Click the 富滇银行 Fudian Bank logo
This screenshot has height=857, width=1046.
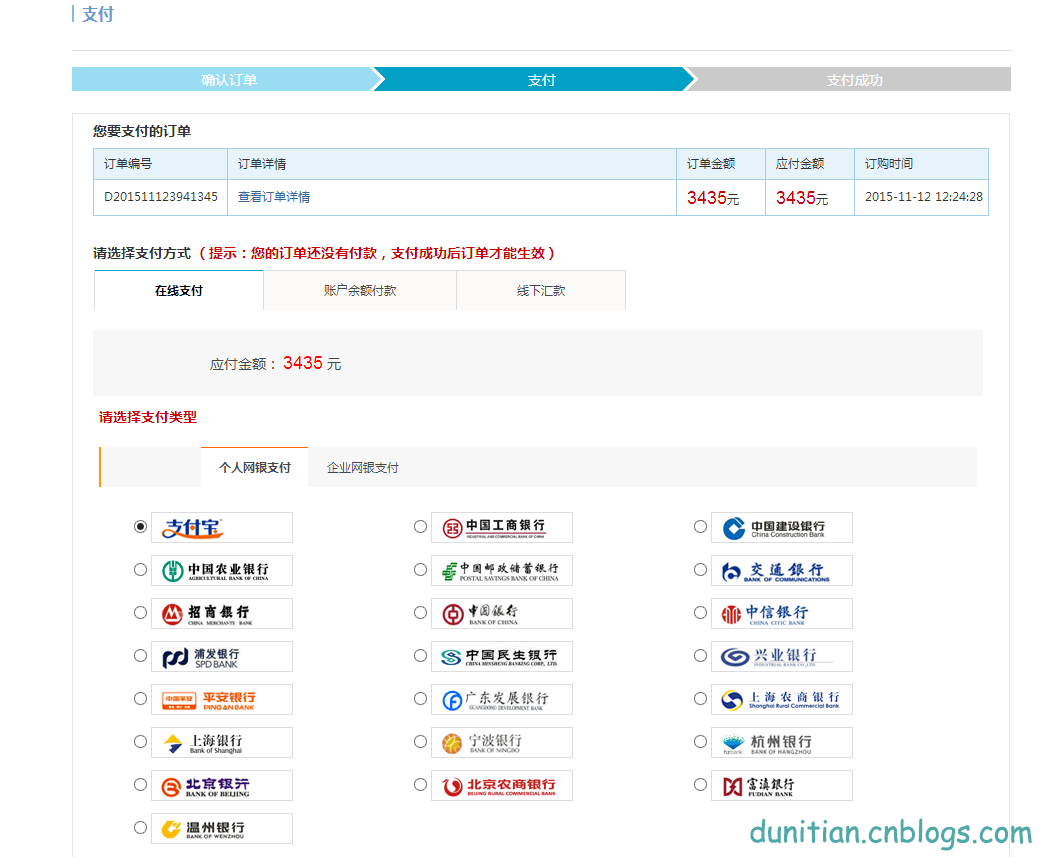pos(782,786)
